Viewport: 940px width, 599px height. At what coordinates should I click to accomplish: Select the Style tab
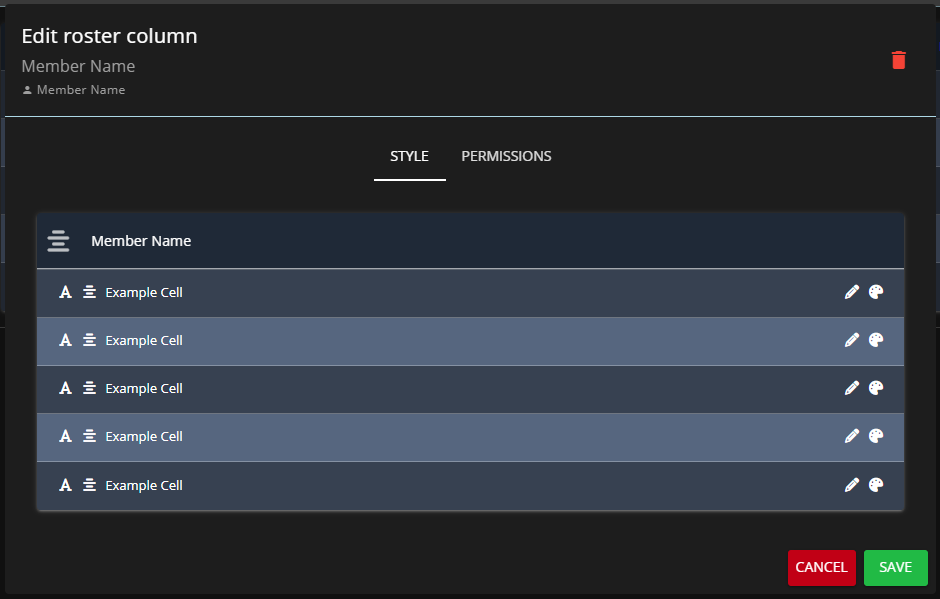pos(409,156)
